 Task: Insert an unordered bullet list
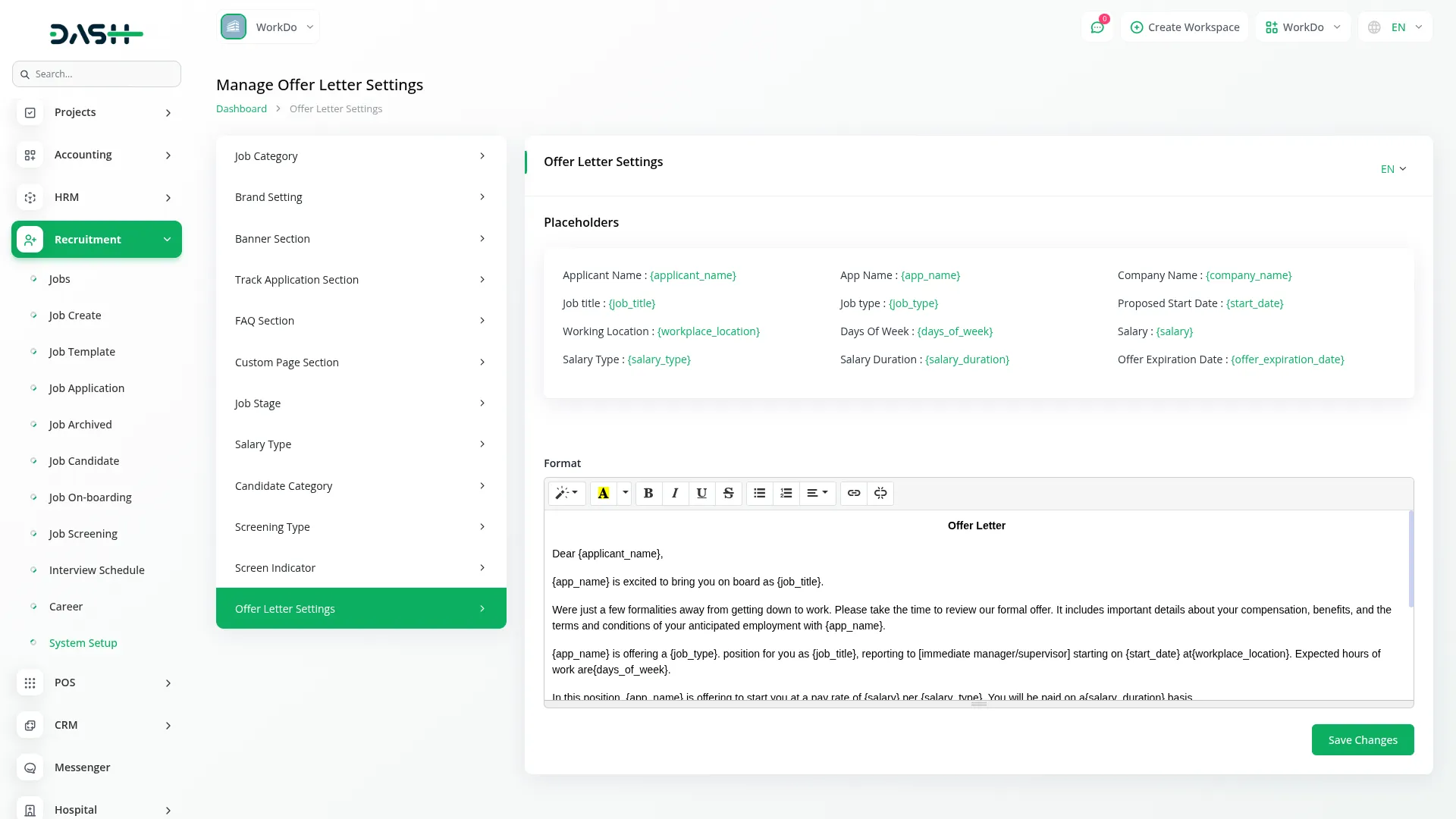coord(759,493)
